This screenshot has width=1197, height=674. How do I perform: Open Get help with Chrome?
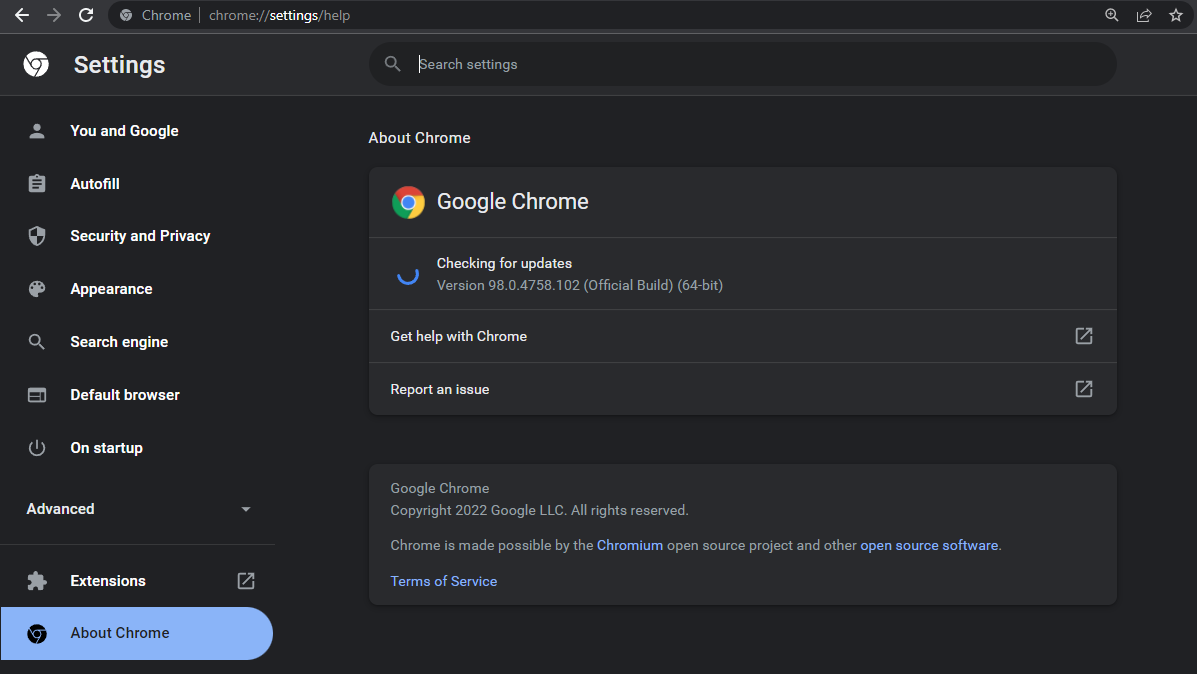coord(742,336)
